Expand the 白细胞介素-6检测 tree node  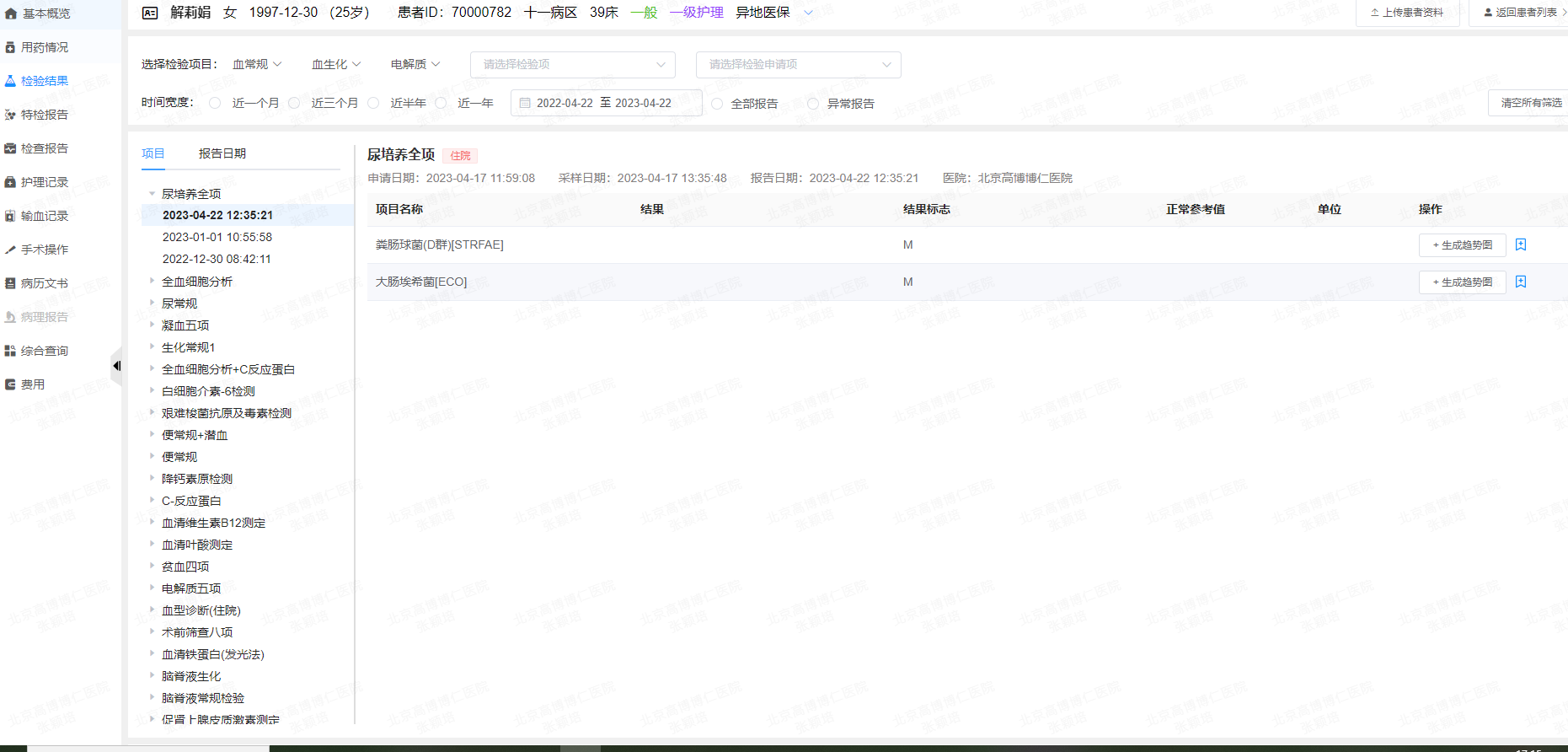click(152, 390)
